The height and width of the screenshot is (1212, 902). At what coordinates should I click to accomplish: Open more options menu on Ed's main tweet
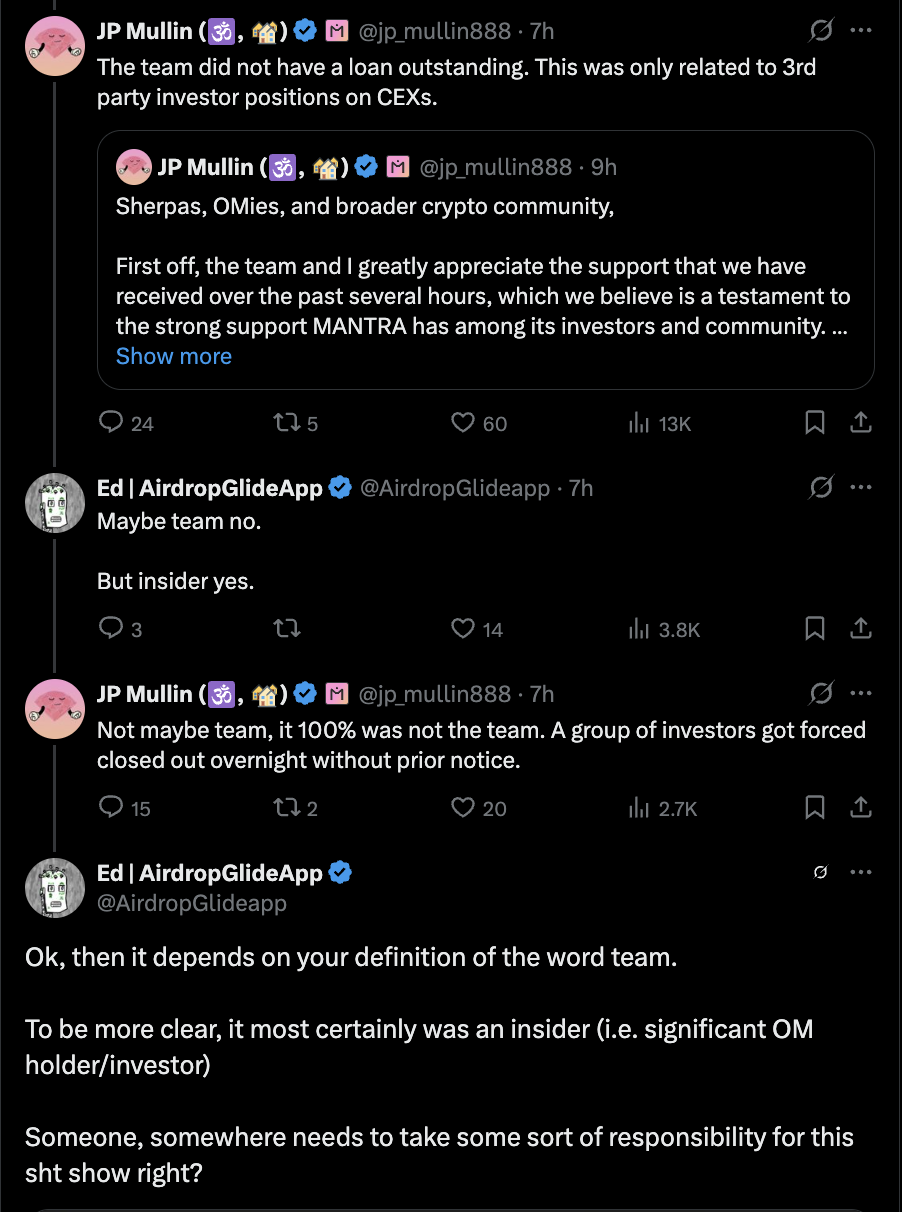click(x=860, y=872)
